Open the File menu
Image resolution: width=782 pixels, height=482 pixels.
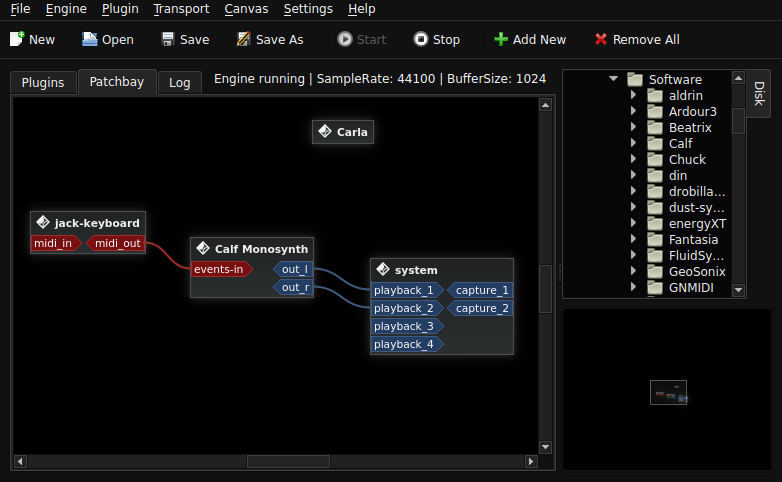(20, 9)
